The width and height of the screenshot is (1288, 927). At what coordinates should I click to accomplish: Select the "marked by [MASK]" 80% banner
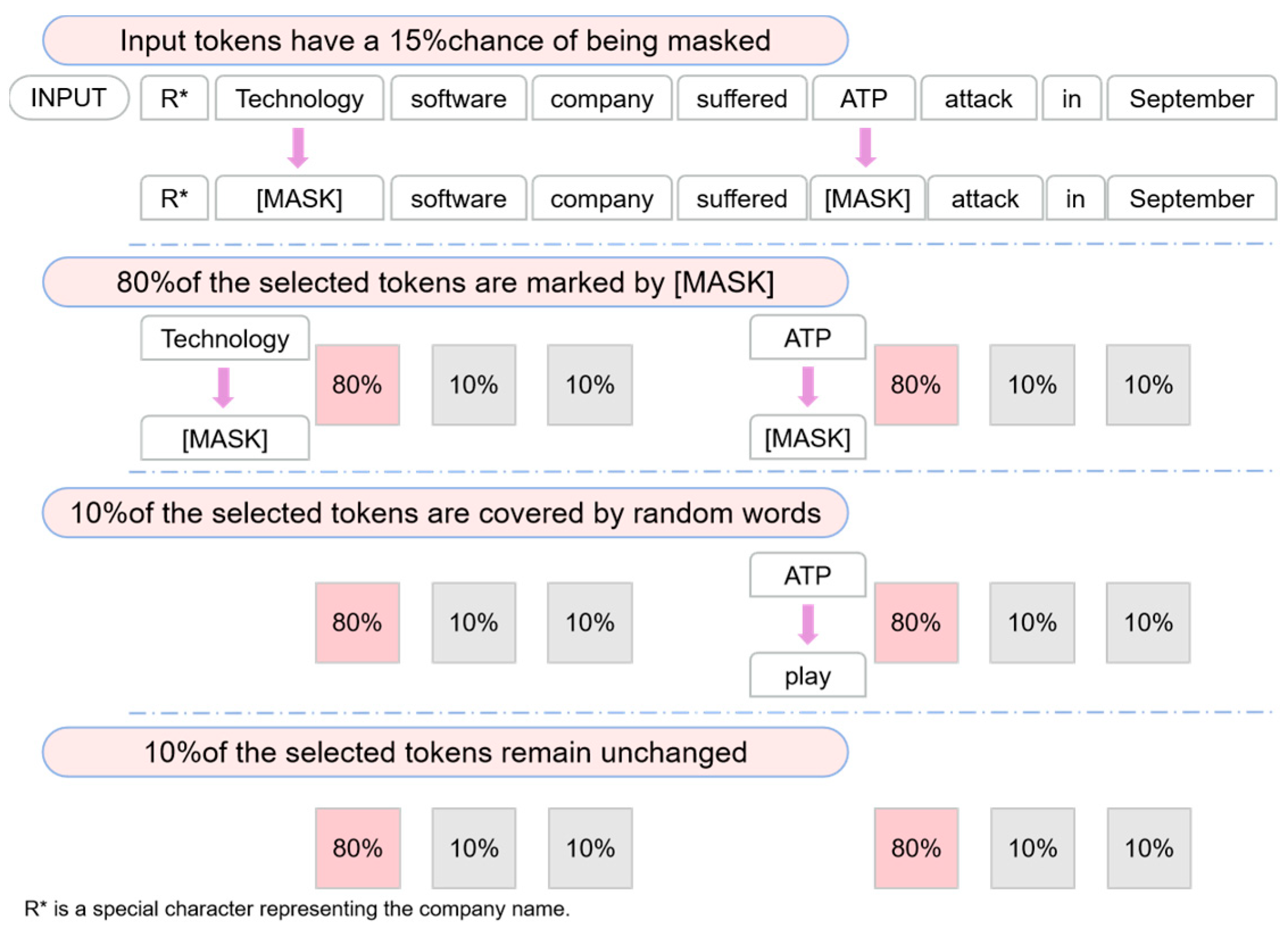pyautogui.click(x=445, y=282)
